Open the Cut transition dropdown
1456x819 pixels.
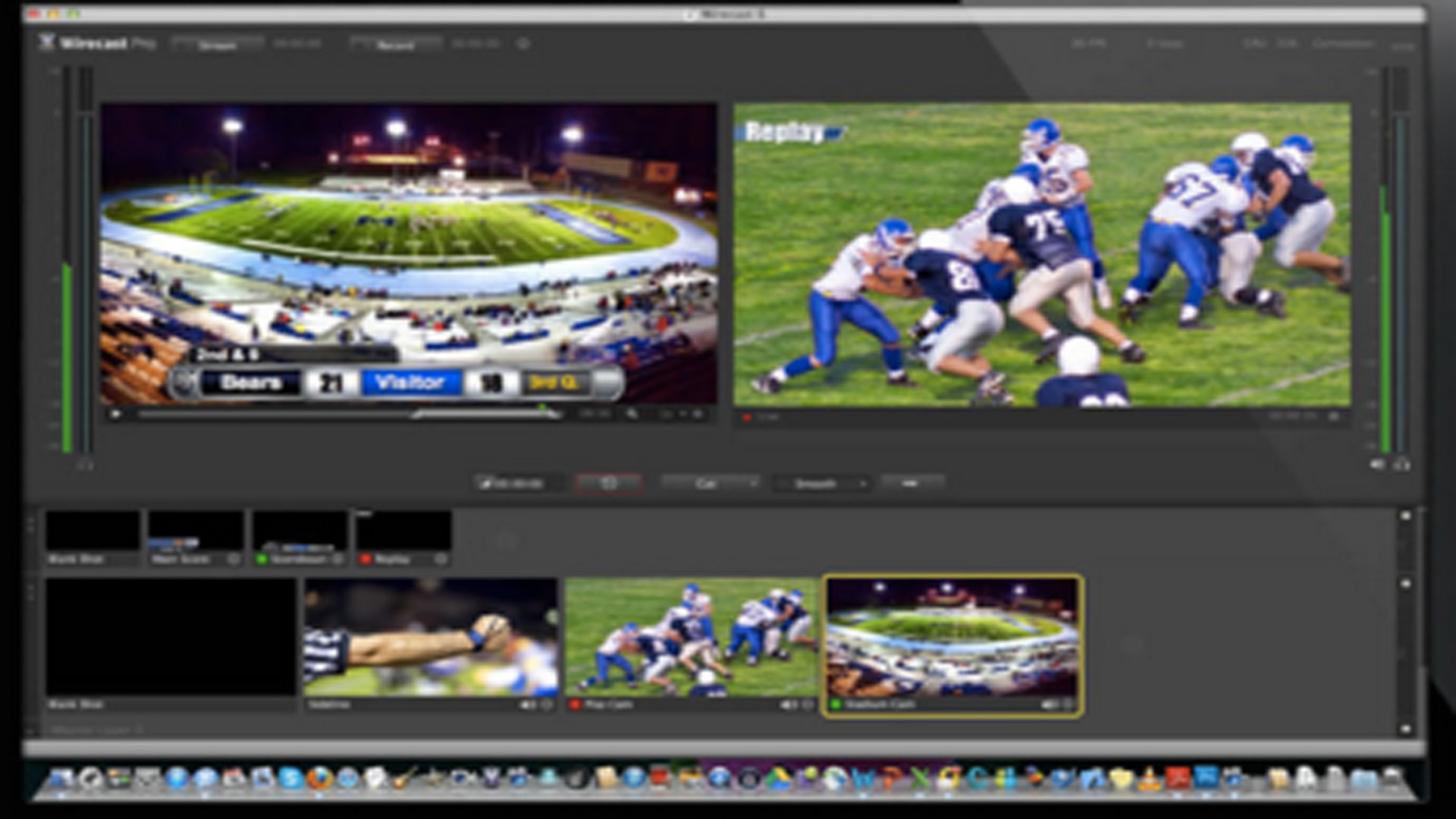coord(711,483)
